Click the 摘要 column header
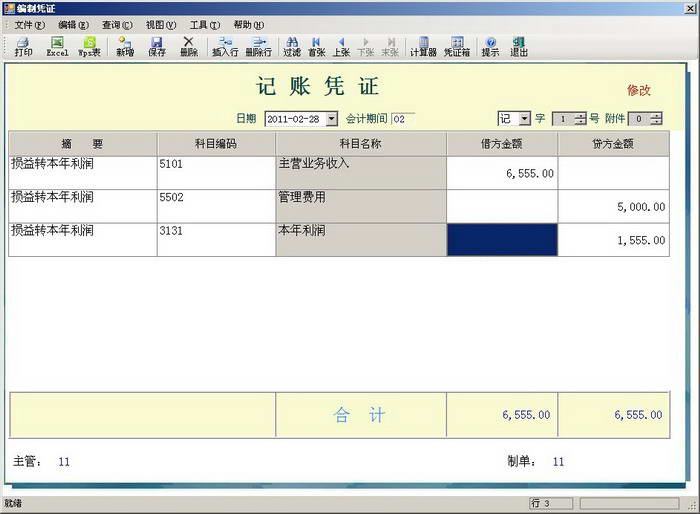 pos(83,143)
